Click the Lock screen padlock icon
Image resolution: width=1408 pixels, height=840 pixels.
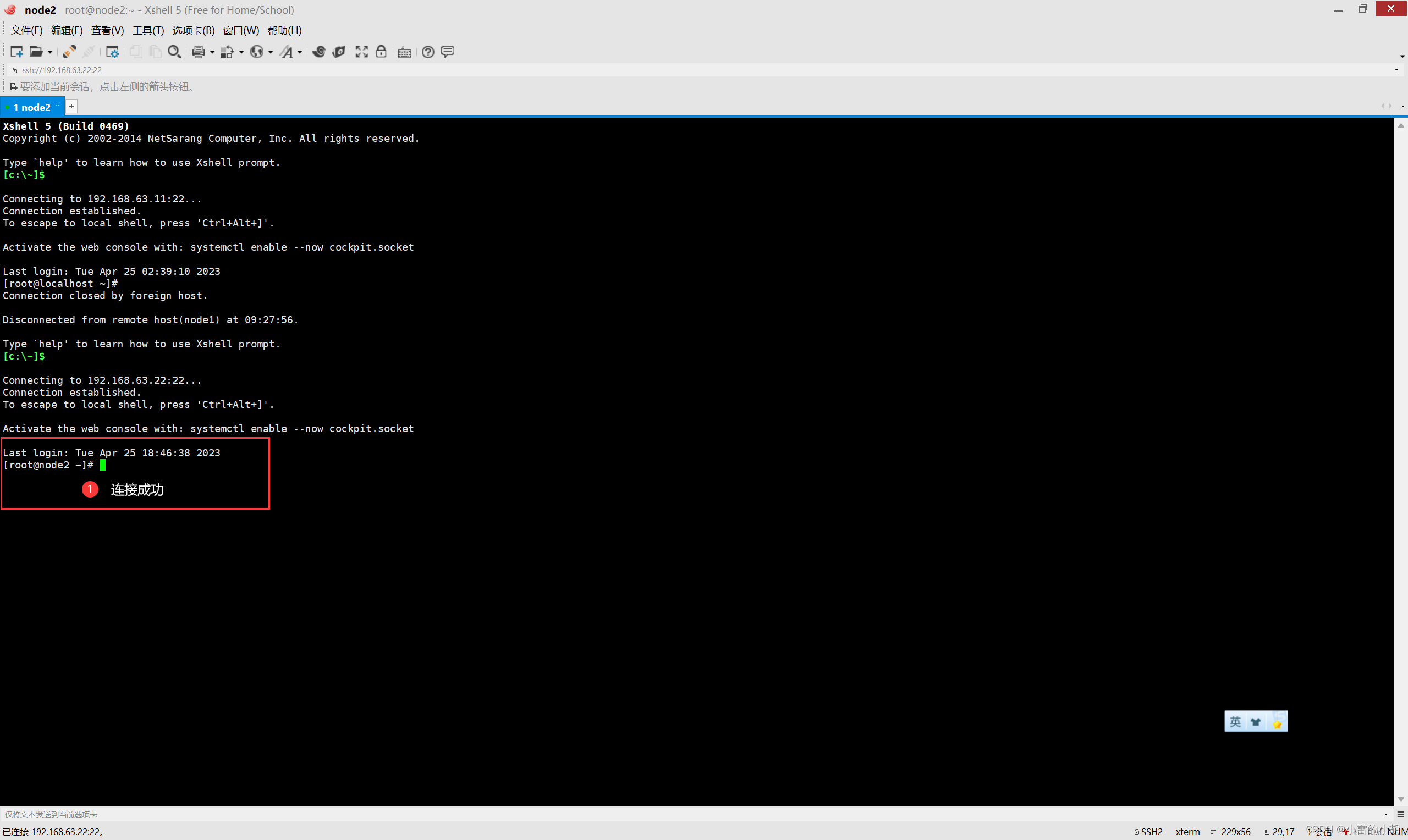pyautogui.click(x=381, y=52)
